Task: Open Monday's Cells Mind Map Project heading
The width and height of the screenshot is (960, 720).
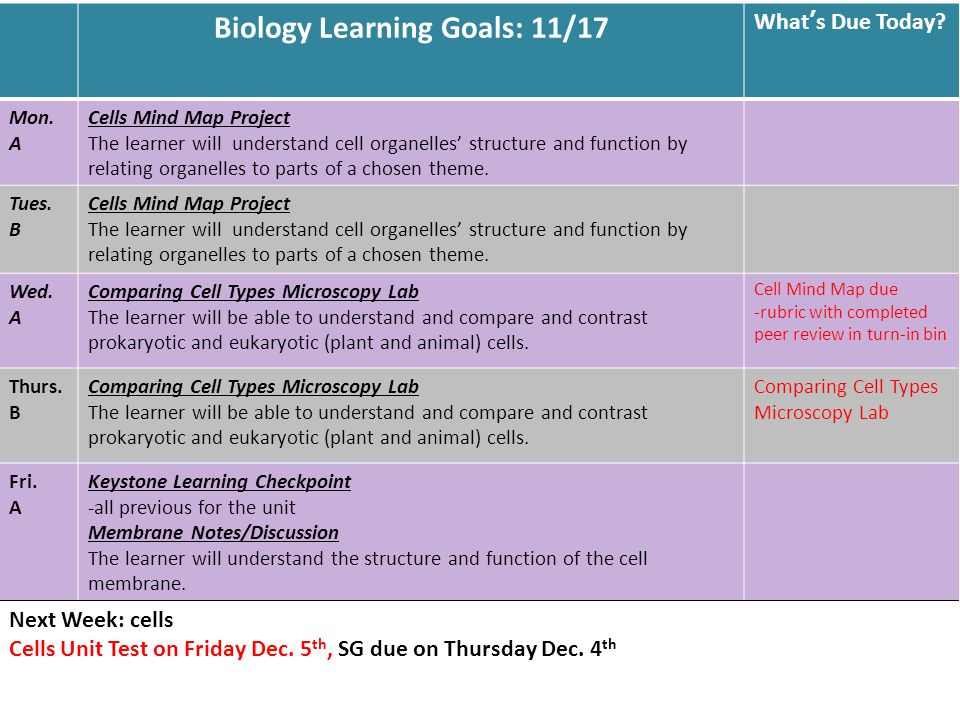Action: tap(189, 118)
